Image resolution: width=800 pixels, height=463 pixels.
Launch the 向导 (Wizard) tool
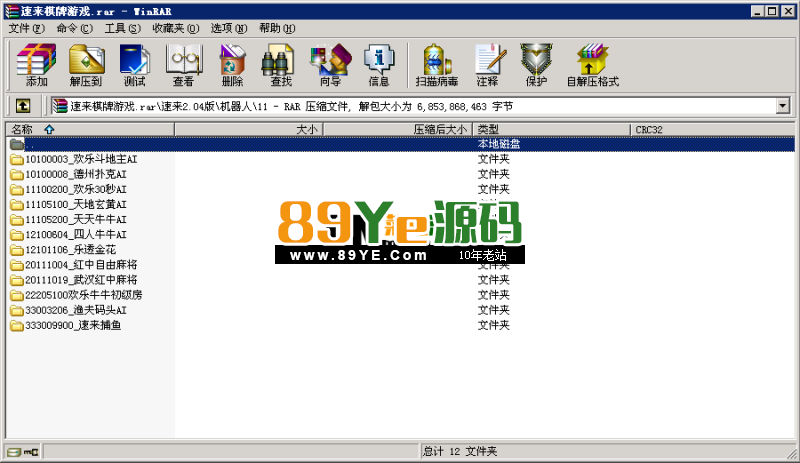[x=330, y=65]
